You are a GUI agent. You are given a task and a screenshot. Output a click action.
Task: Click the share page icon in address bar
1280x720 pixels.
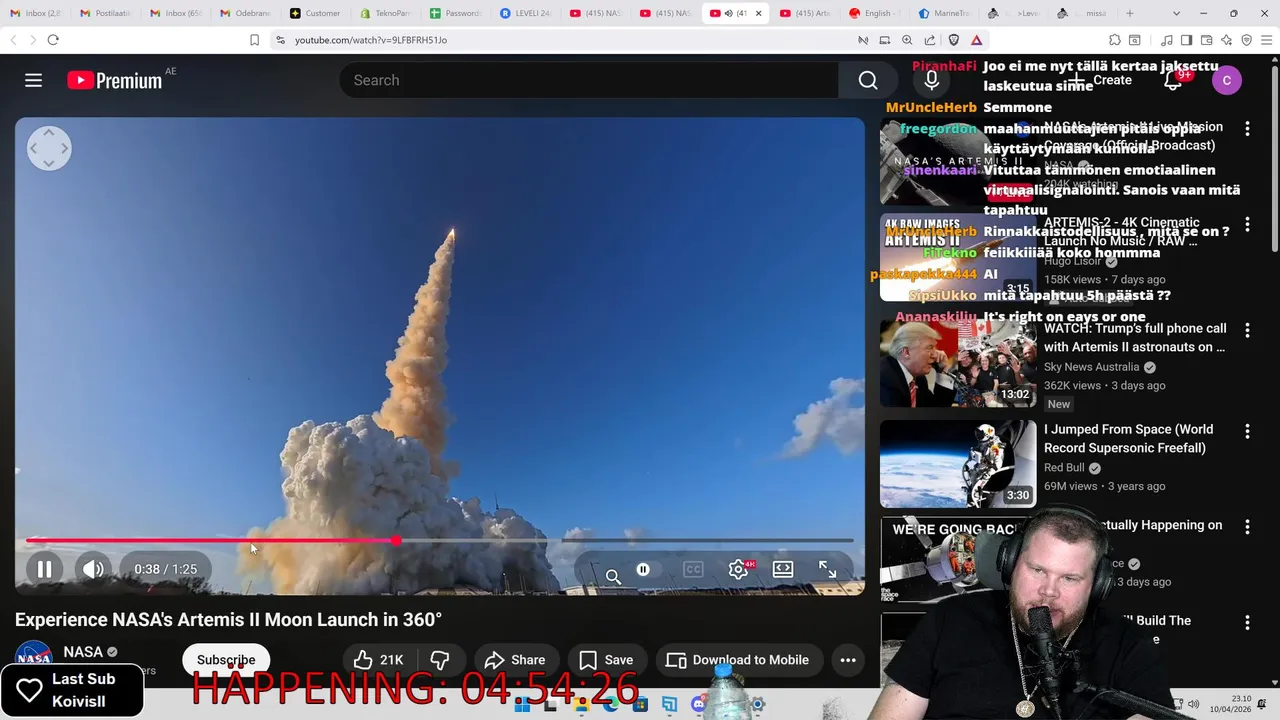pos(930,40)
